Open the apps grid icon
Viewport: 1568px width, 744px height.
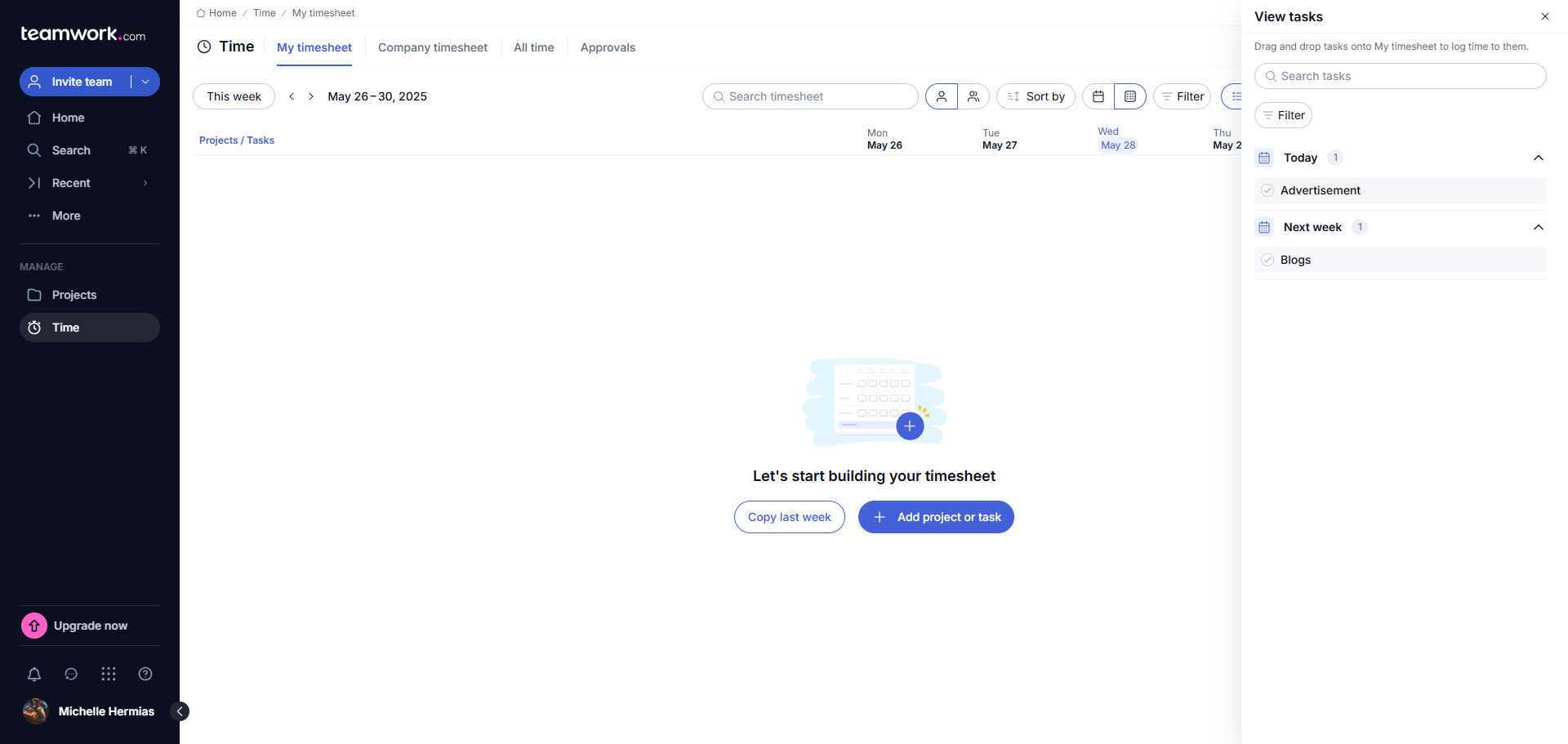[x=109, y=674]
